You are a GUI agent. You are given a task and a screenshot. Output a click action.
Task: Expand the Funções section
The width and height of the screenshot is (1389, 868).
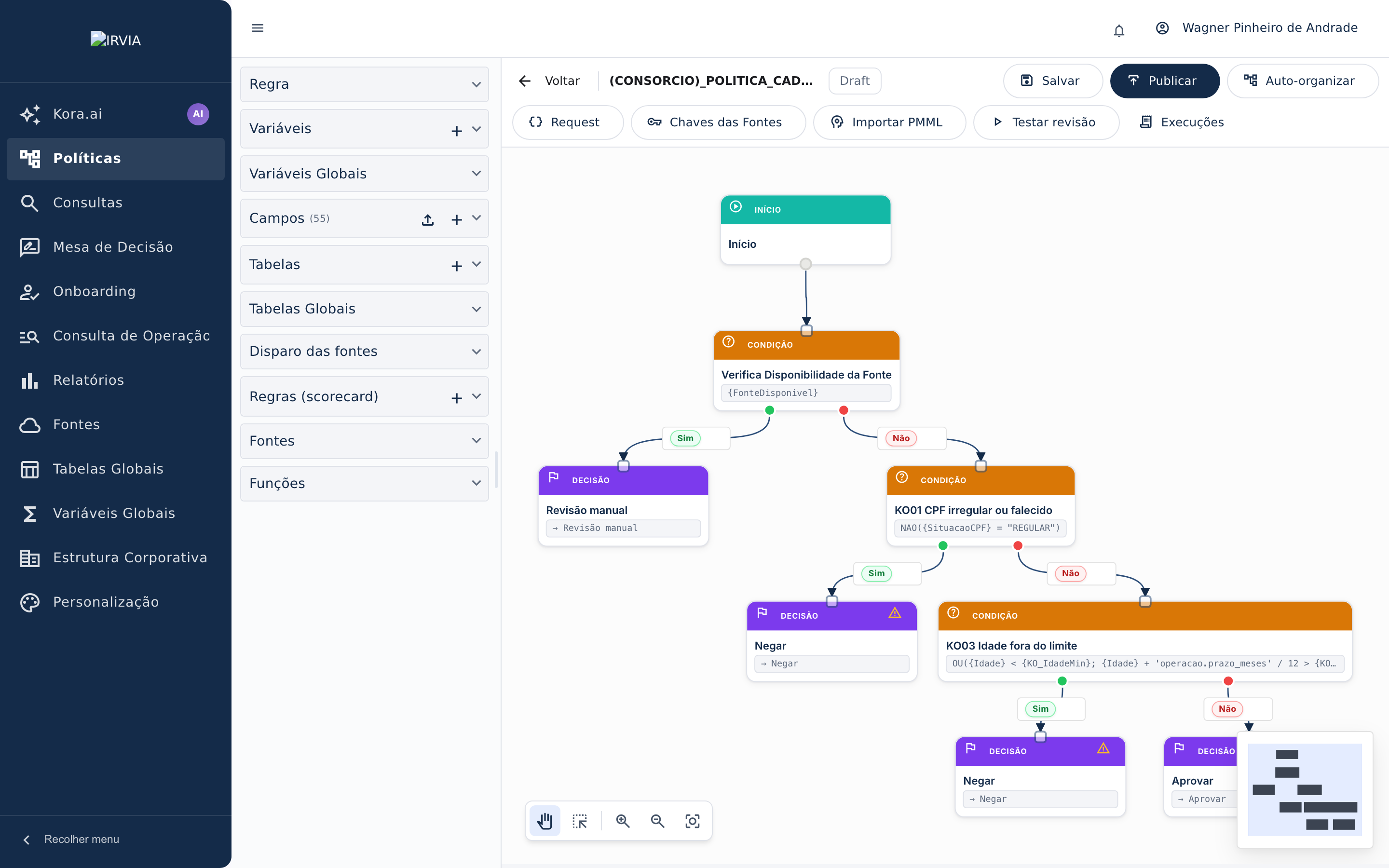click(365, 483)
